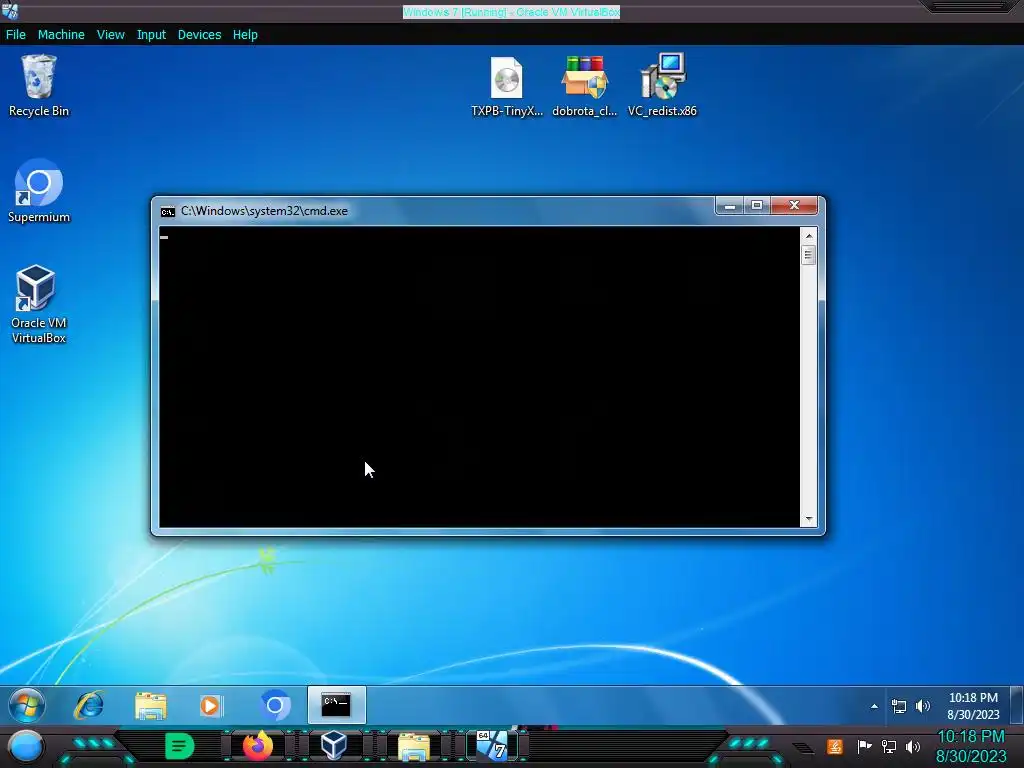Open the Devices menu
The width and height of the screenshot is (1024, 768).
[x=199, y=35]
